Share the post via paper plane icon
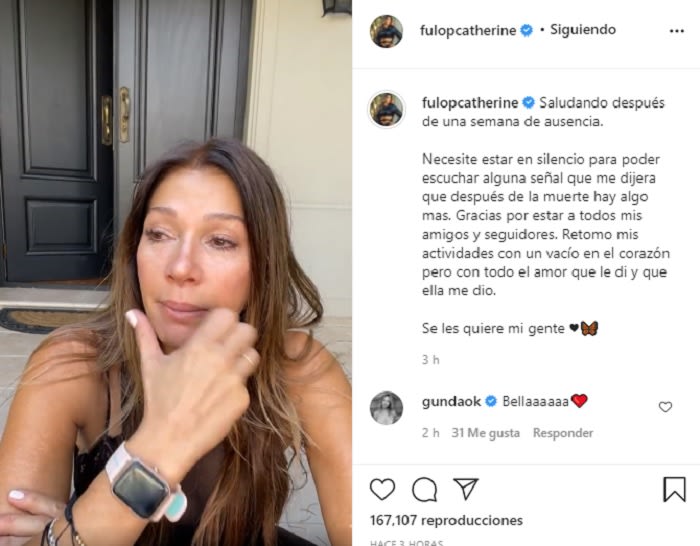 click(x=466, y=488)
